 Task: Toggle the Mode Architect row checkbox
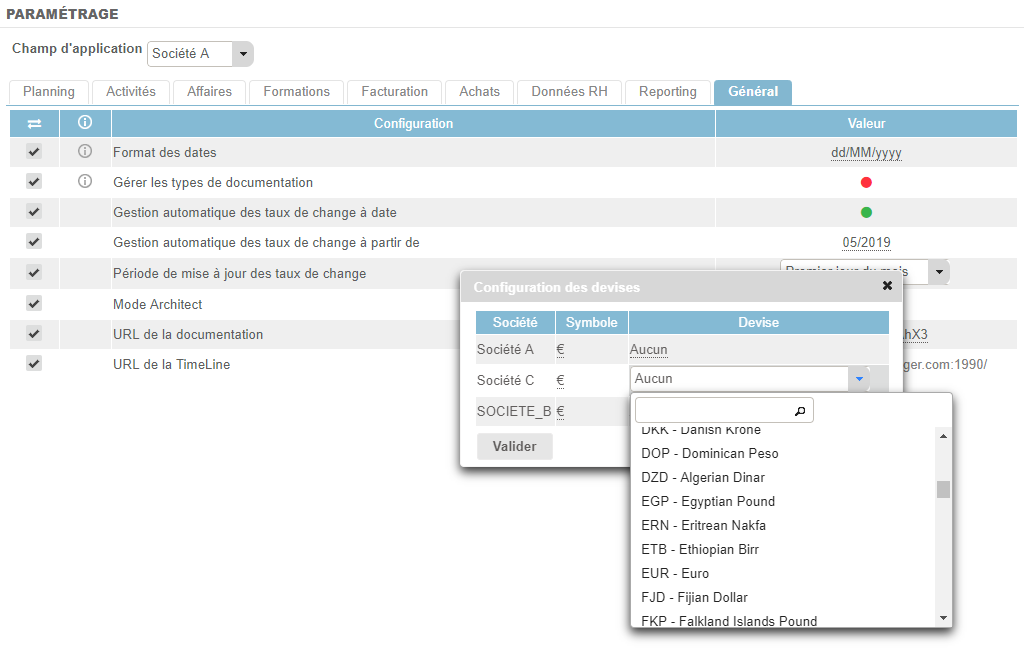click(34, 303)
